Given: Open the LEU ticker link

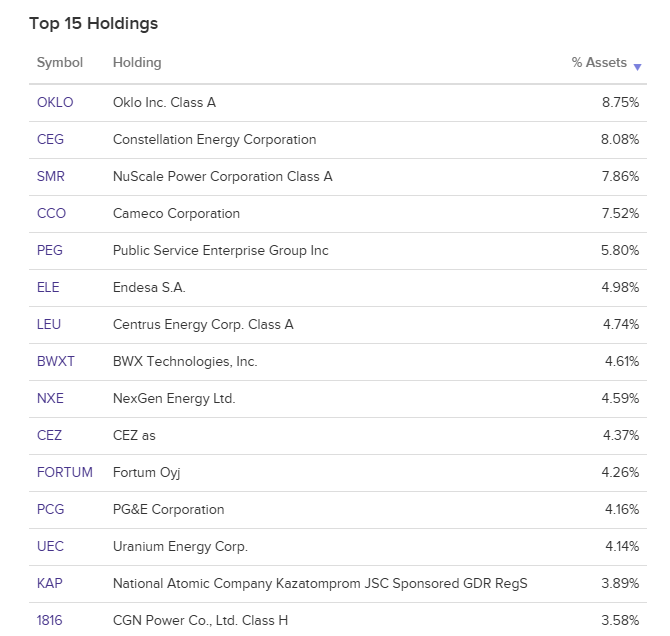Looking at the screenshot, I should (49, 324).
